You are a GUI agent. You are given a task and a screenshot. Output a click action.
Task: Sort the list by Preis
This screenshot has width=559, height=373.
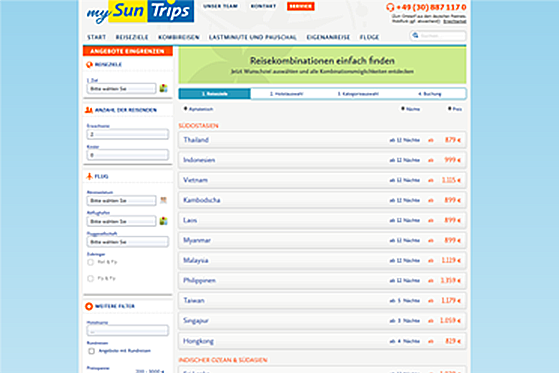(455, 109)
